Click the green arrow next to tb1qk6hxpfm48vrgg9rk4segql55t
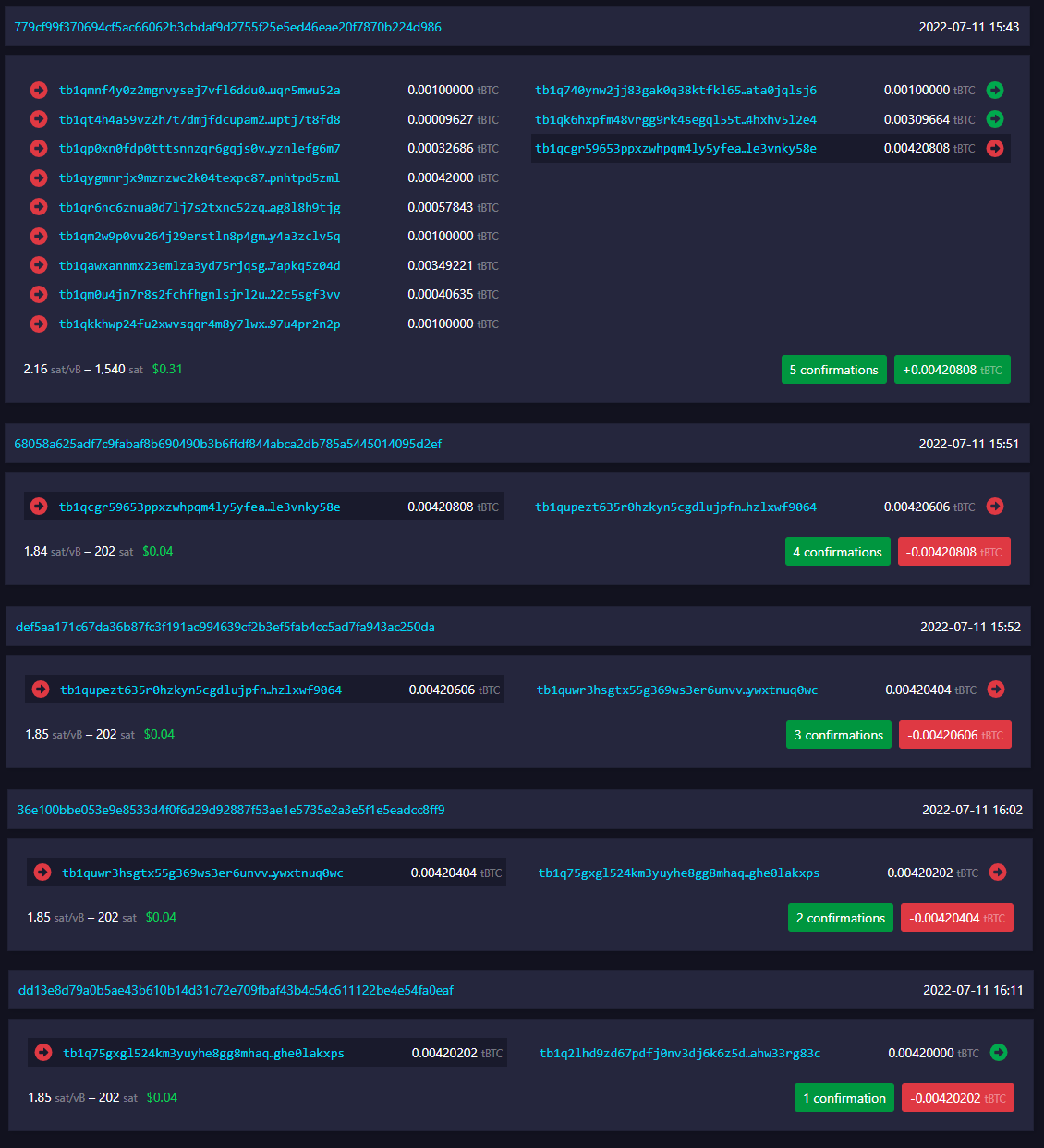This screenshot has width=1044, height=1148. 994,119
